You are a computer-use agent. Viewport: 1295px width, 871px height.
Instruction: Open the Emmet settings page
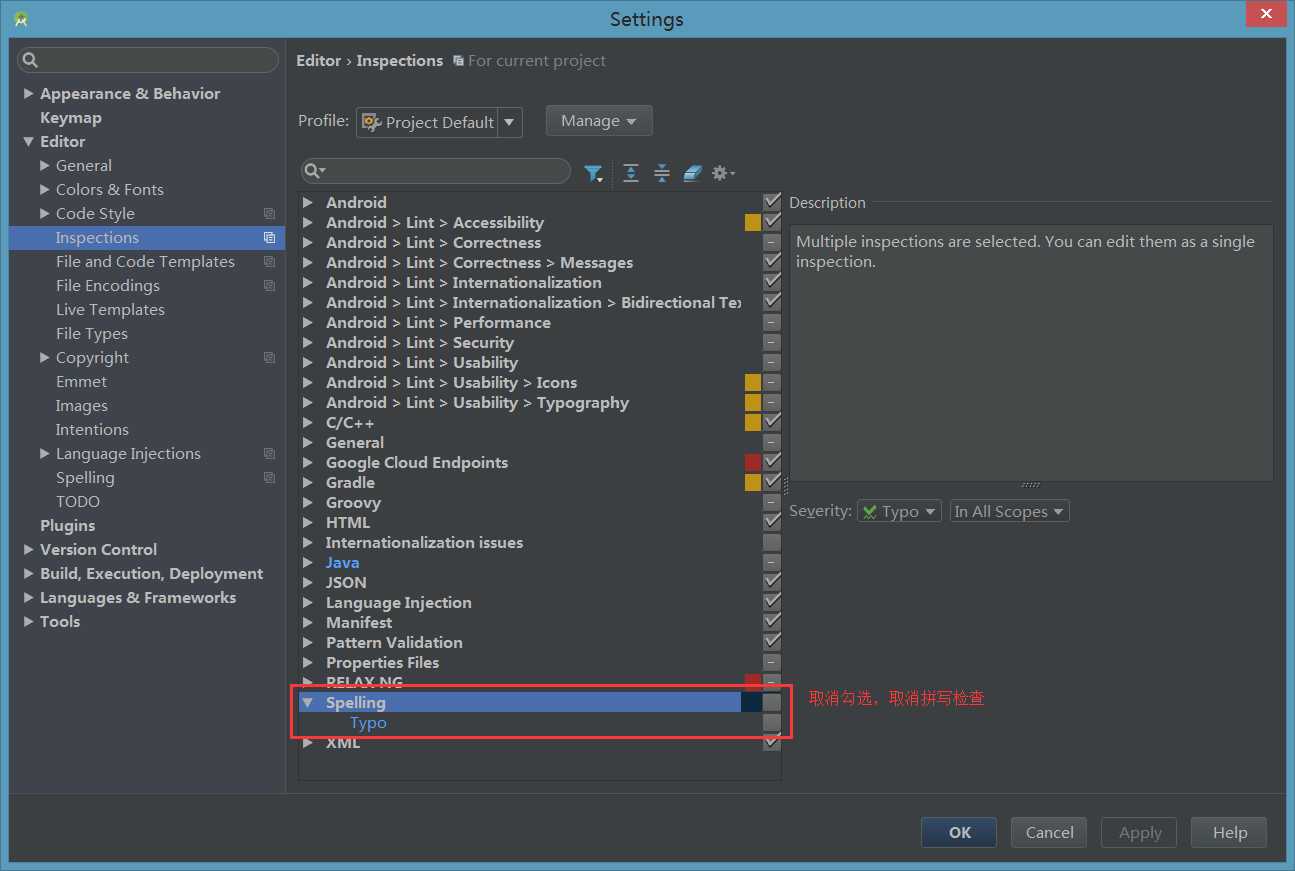pos(81,382)
